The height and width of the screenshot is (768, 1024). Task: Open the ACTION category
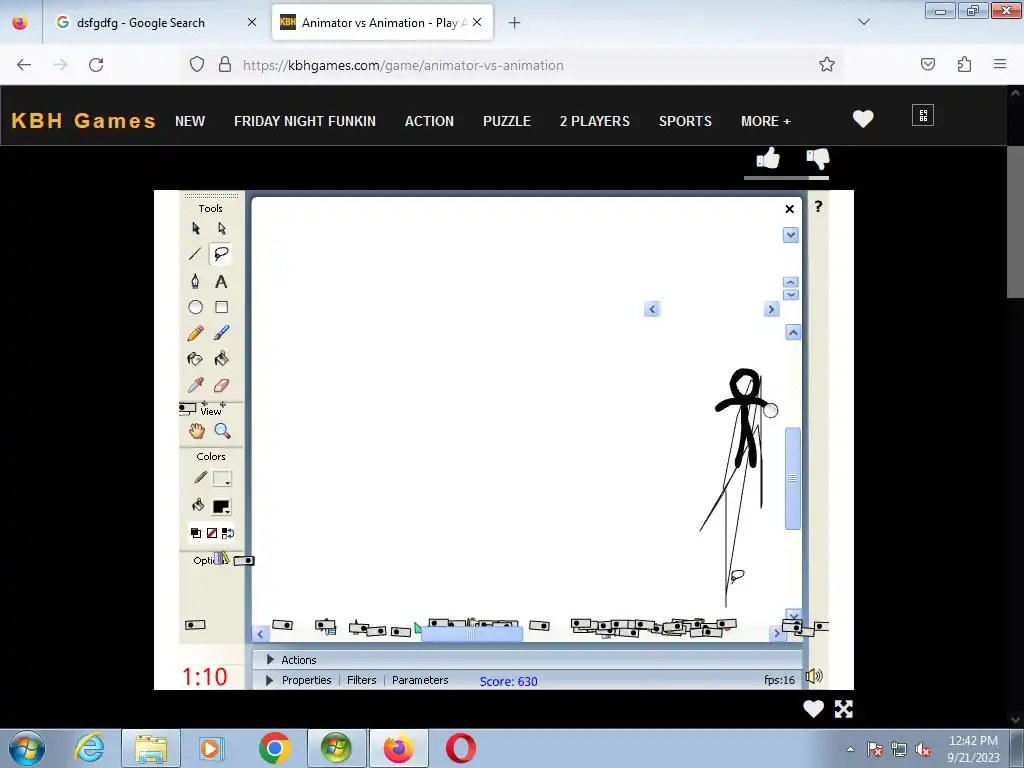(429, 121)
